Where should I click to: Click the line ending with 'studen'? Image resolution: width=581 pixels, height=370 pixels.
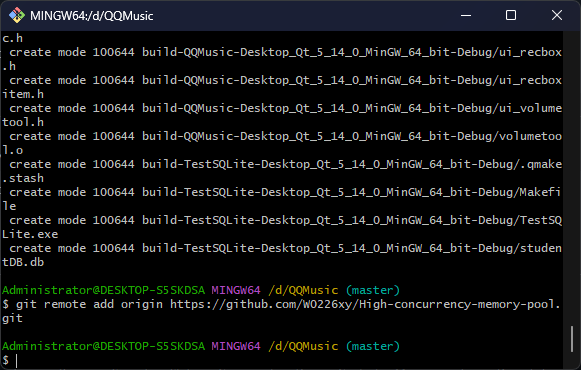click(285, 248)
